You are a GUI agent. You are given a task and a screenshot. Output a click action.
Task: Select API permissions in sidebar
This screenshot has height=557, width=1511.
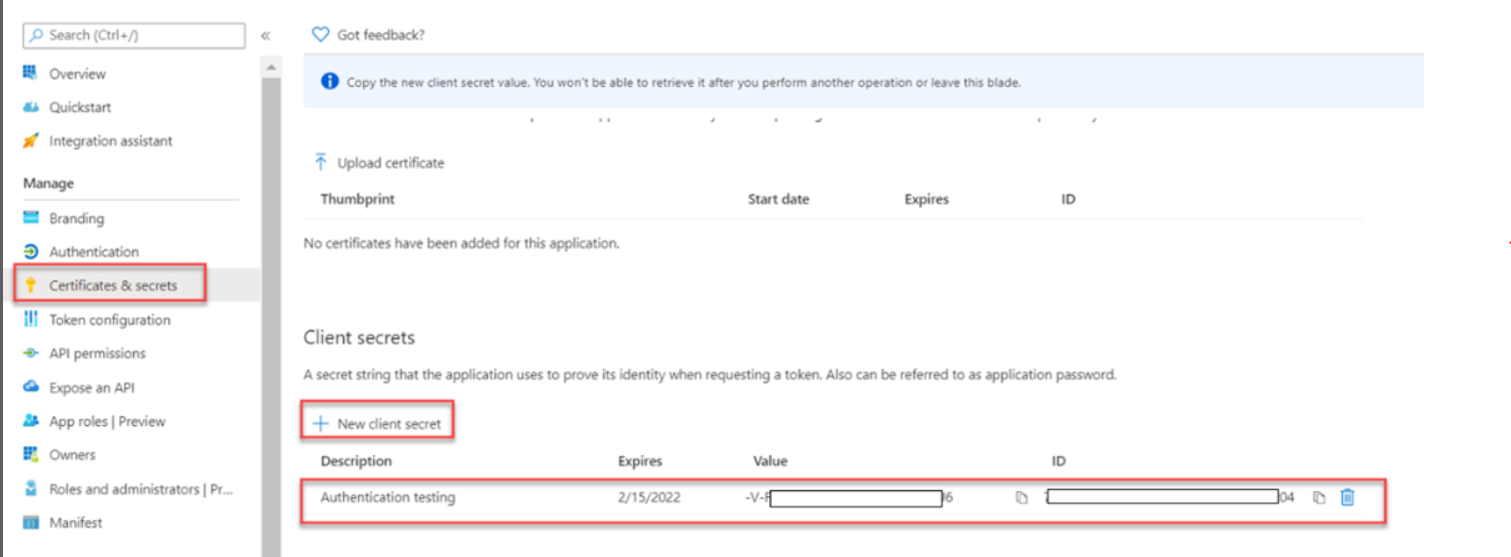point(97,353)
